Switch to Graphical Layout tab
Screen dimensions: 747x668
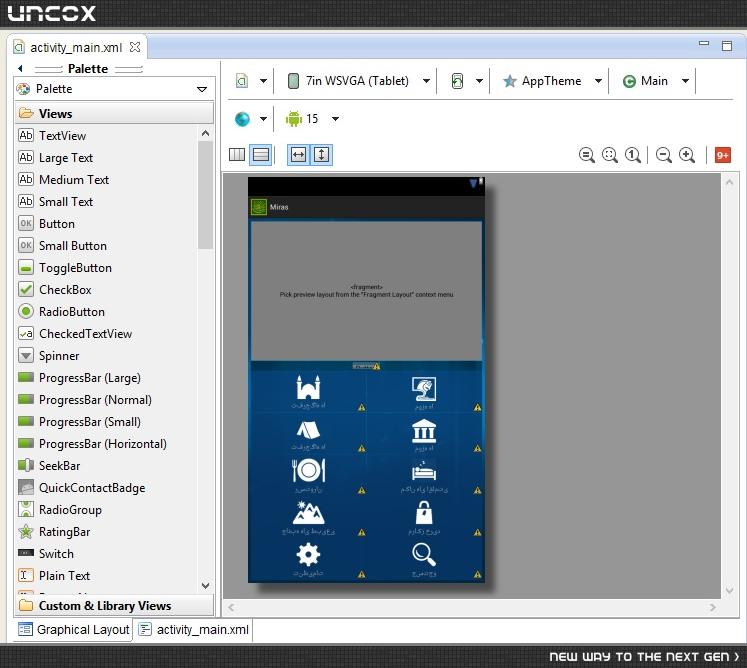point(73,629)
